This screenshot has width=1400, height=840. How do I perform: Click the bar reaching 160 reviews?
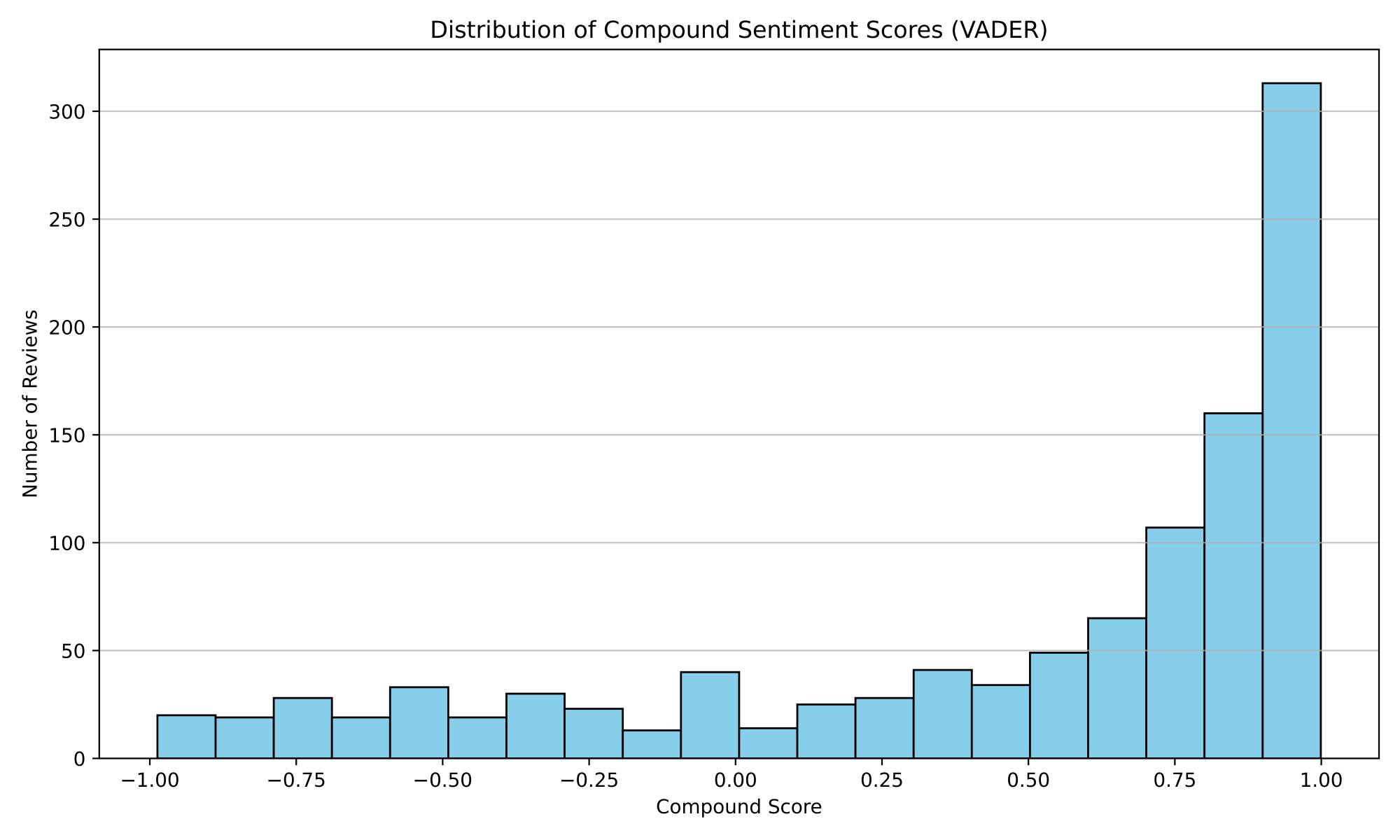[1233, 585]
